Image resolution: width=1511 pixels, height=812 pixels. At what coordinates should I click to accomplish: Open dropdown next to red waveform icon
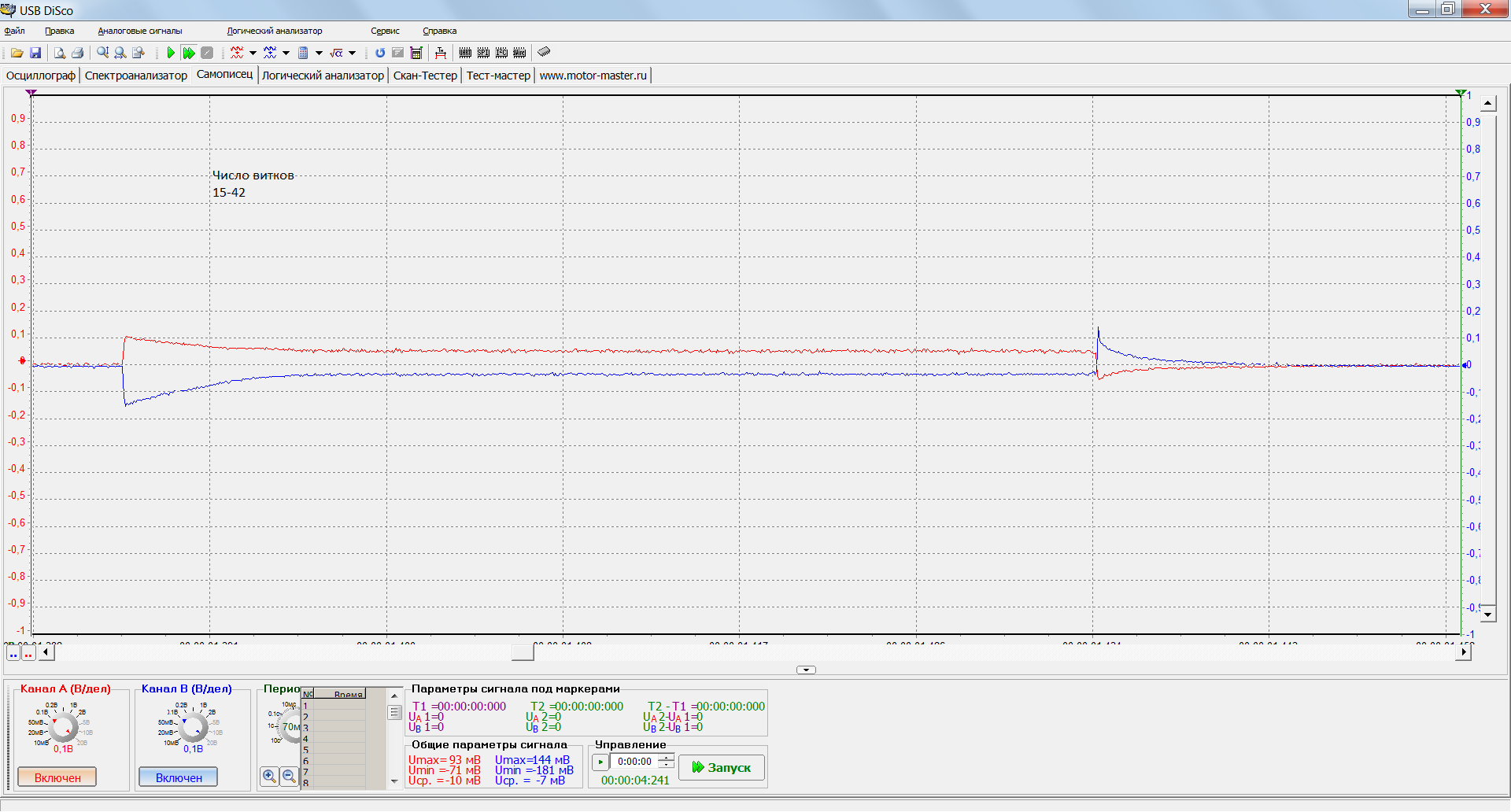[253, 53]
